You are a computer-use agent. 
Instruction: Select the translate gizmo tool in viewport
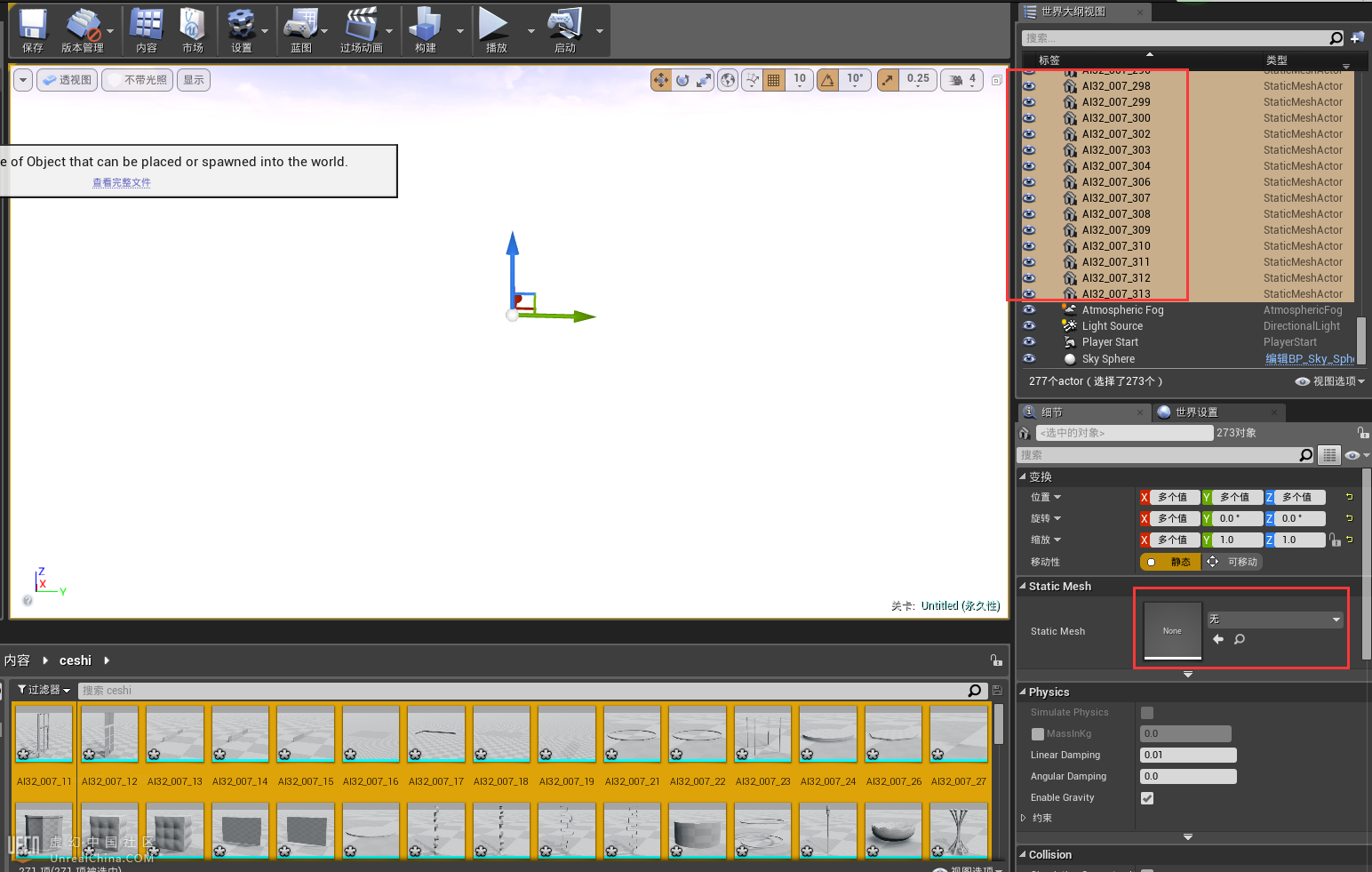tap(661, 80)
